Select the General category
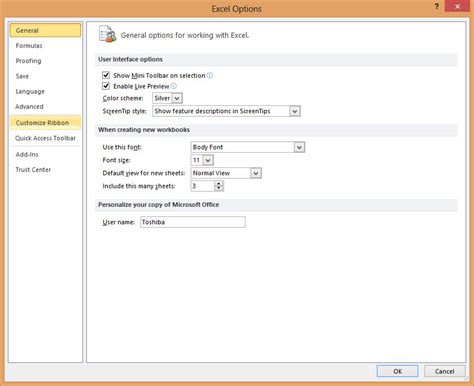Screen dimensions: 474x386 pos(45,30)
